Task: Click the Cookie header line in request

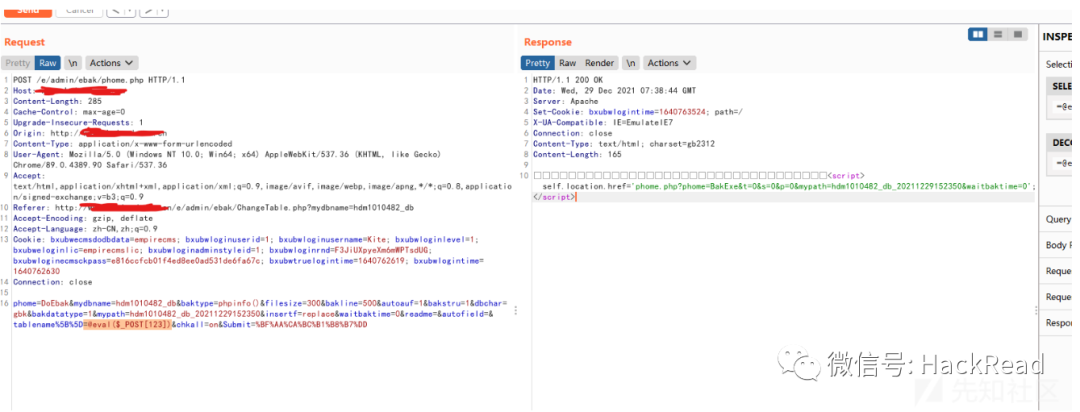Action: (x=250, y=255)
